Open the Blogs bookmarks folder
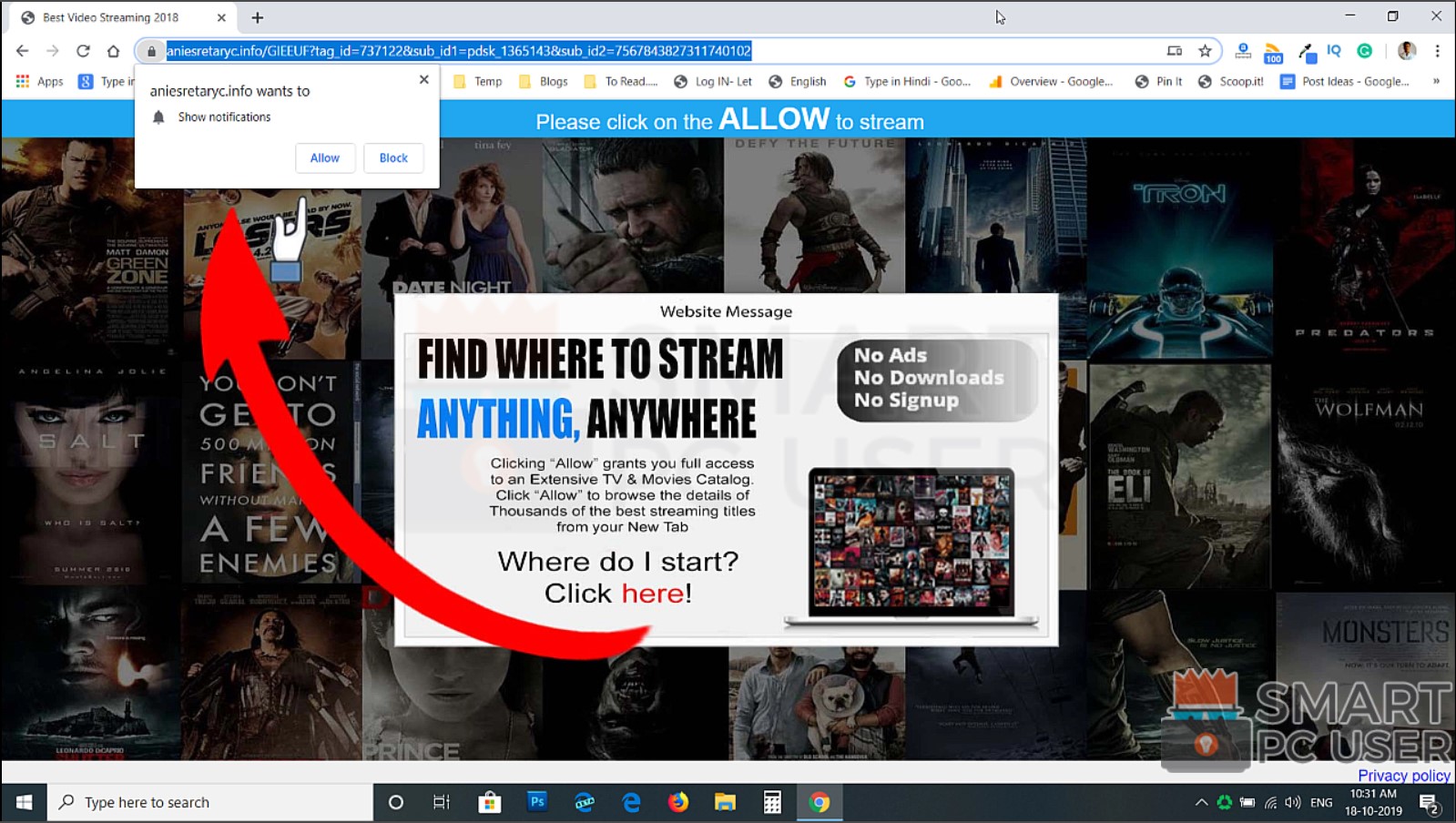Image resolution: width=1456 pixels, height=823 pixels. pyautogui.click(x=543, y=81)
